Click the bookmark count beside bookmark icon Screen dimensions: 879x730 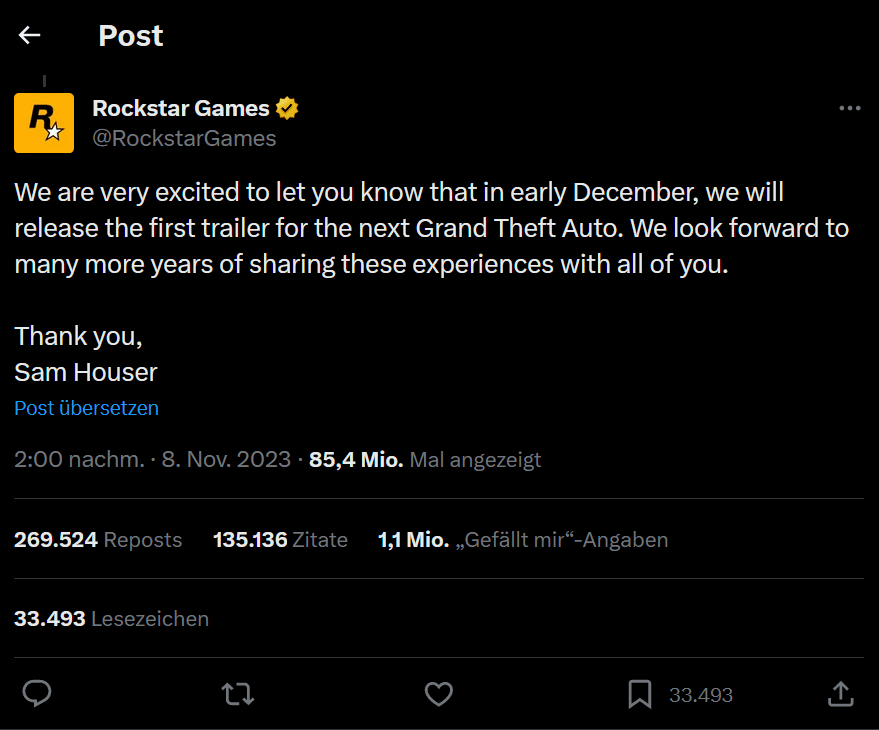[701, 695]
